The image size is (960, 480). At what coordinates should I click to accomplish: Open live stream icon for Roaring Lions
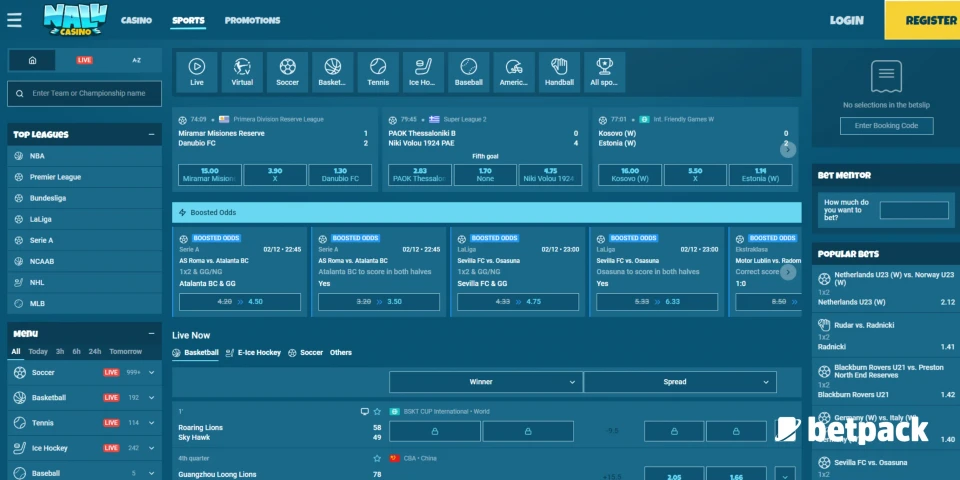[365, 411]
